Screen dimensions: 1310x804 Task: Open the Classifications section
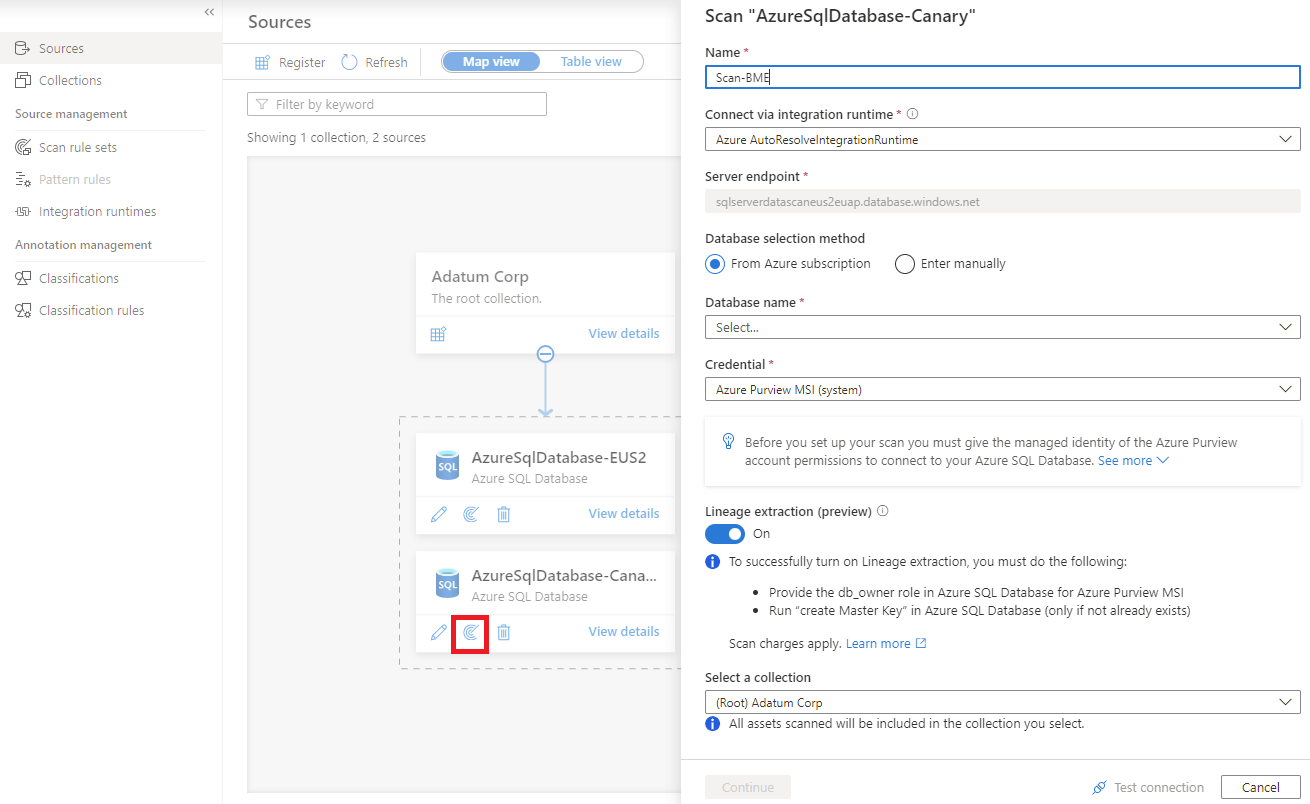[78, 277]
